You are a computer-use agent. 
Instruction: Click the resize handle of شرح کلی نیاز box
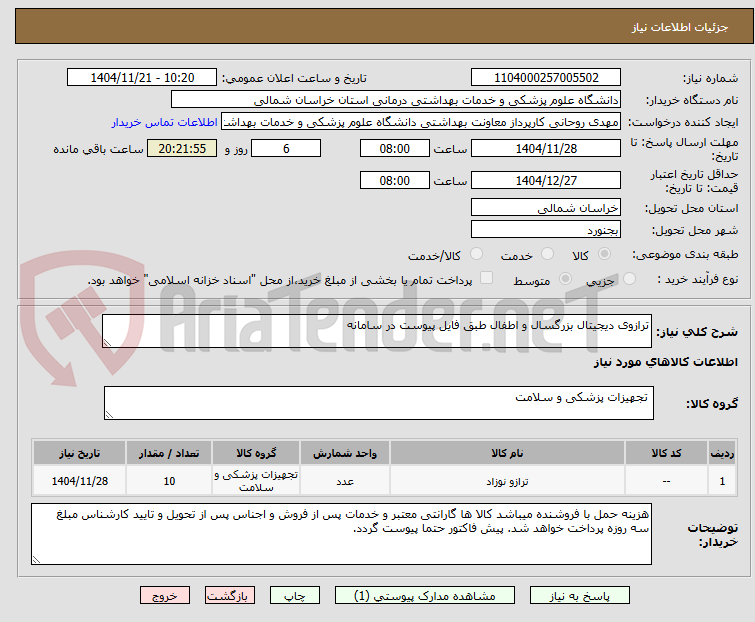[x=107, y=343]
